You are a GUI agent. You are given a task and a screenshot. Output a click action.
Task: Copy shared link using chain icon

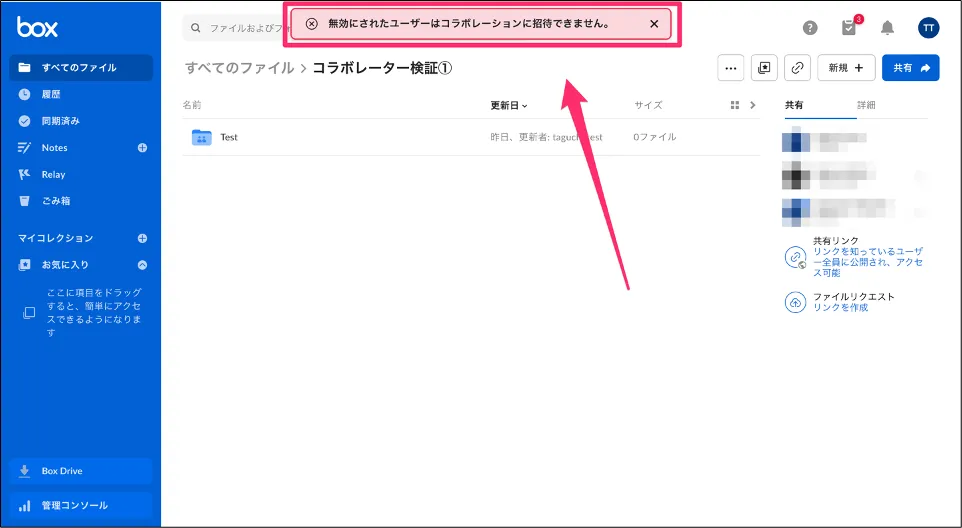(x=797, y=68)
